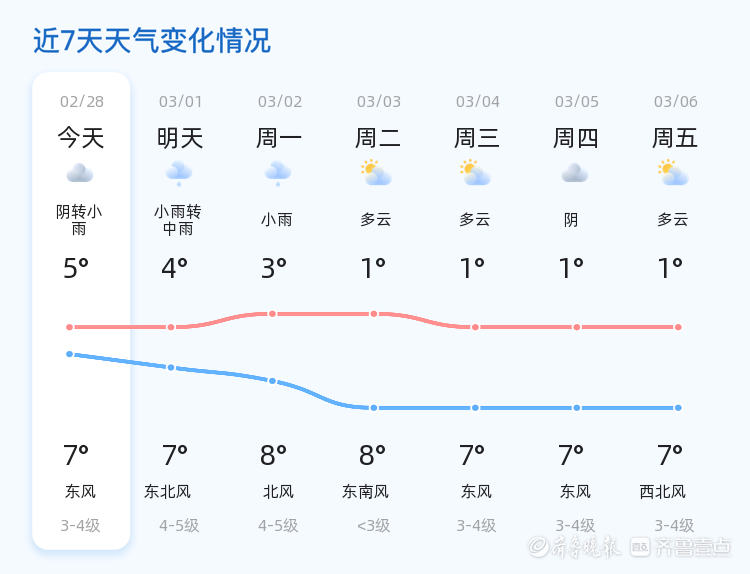The image size is (750, 574).
Task: Click Tuesday's partly cloudy sun icon
Action: [376, 173]
